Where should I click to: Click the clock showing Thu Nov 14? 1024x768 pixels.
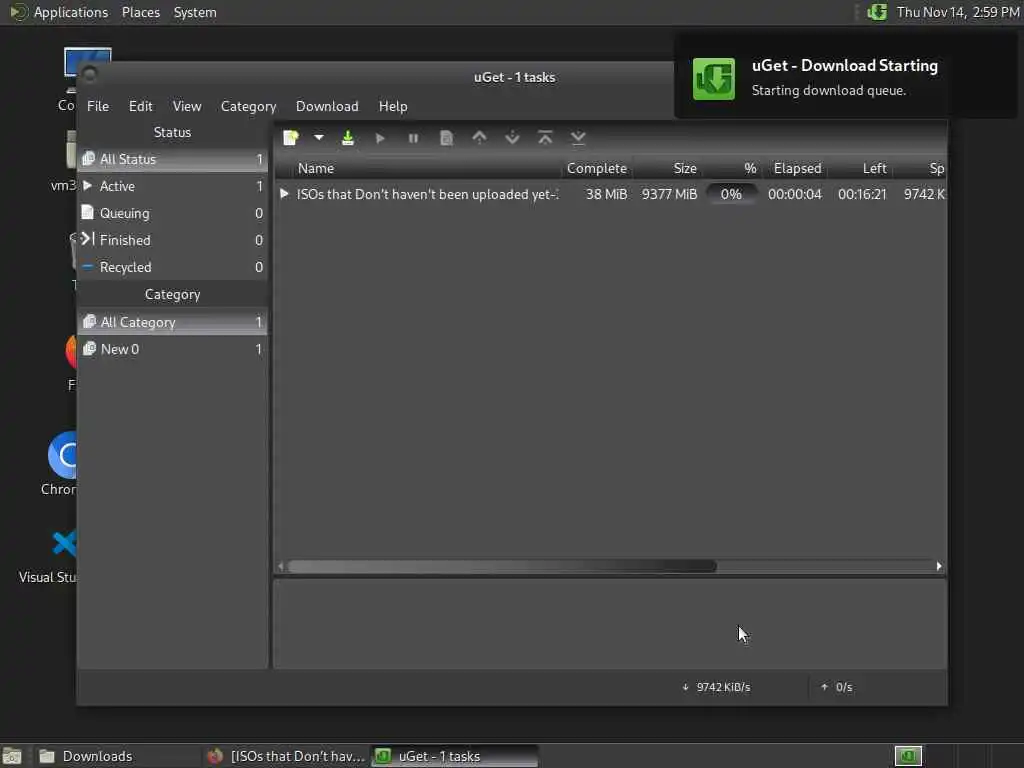[x=957, y=12]
